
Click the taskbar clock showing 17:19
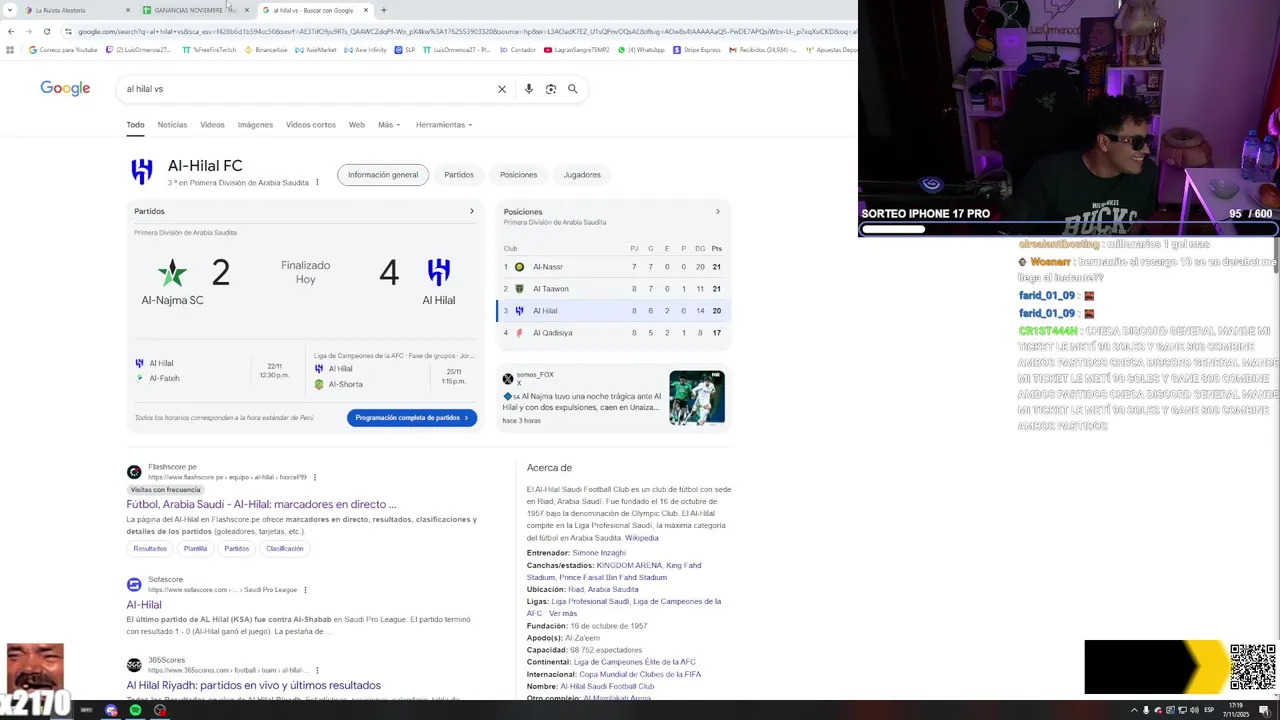(x=1237, y=710)
